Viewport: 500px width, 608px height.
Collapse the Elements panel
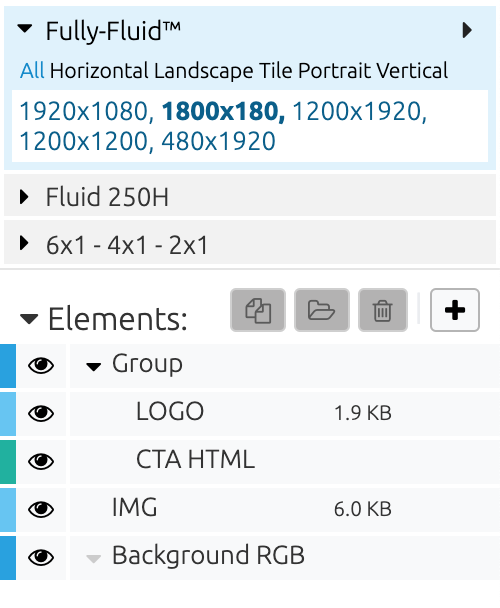tap(29, 319)
